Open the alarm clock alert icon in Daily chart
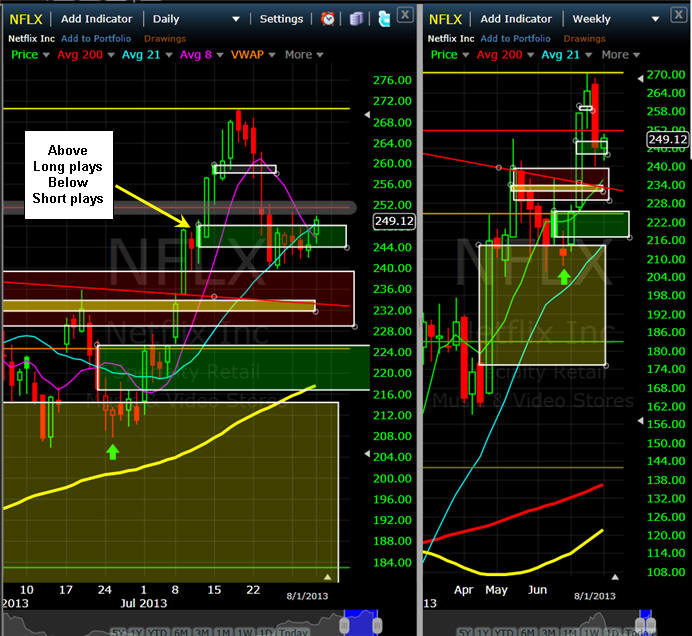The width and height of the screenshot is (692, 636). click(327, 19)
